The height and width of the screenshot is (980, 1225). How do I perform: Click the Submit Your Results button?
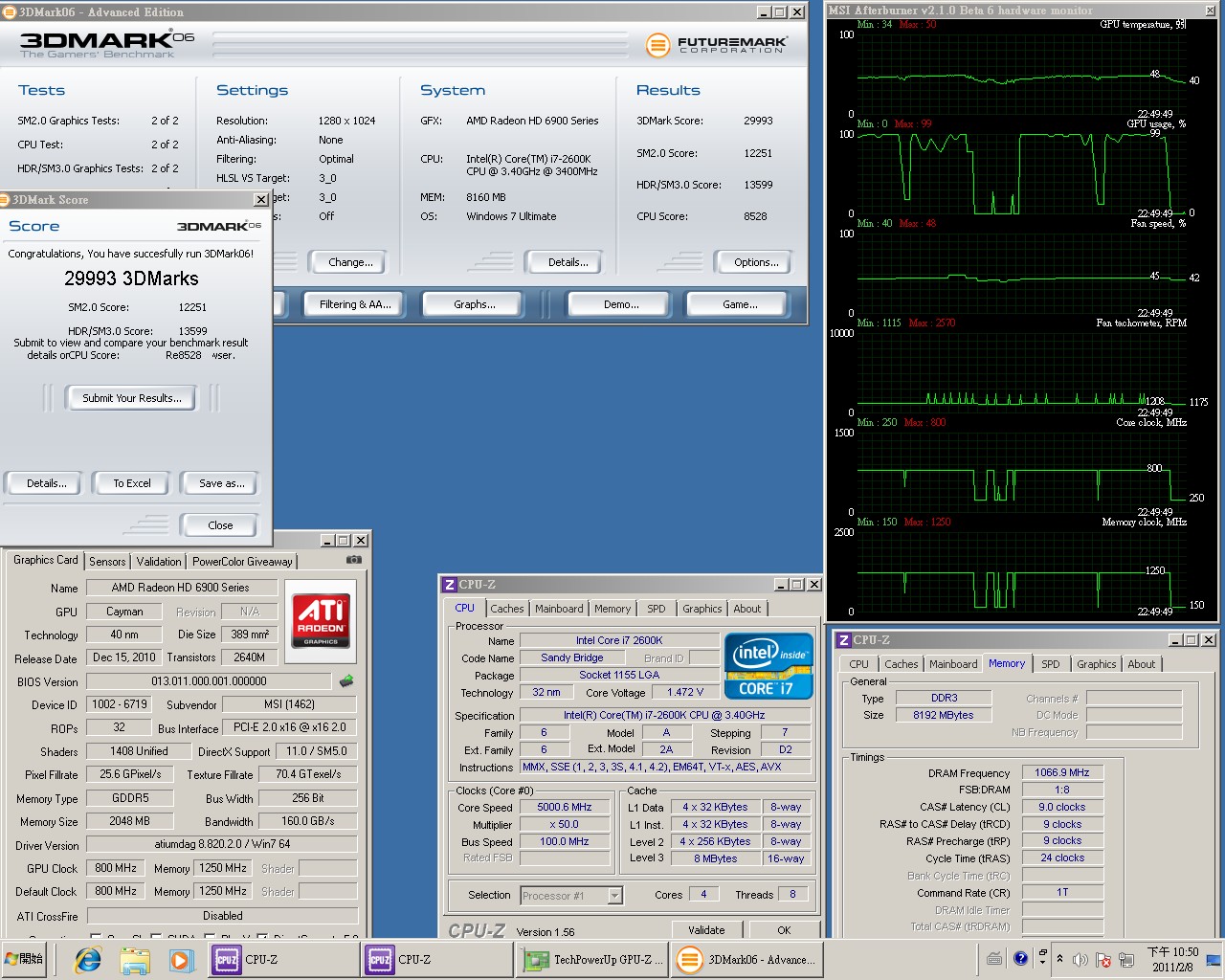point(131,398)
